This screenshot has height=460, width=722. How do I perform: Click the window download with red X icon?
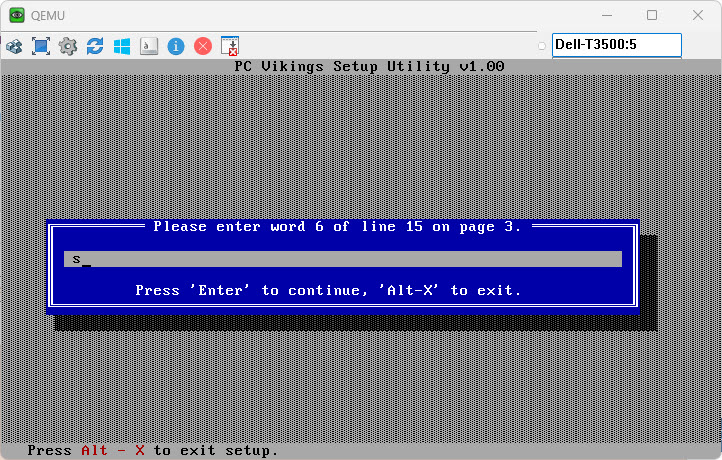230,46
